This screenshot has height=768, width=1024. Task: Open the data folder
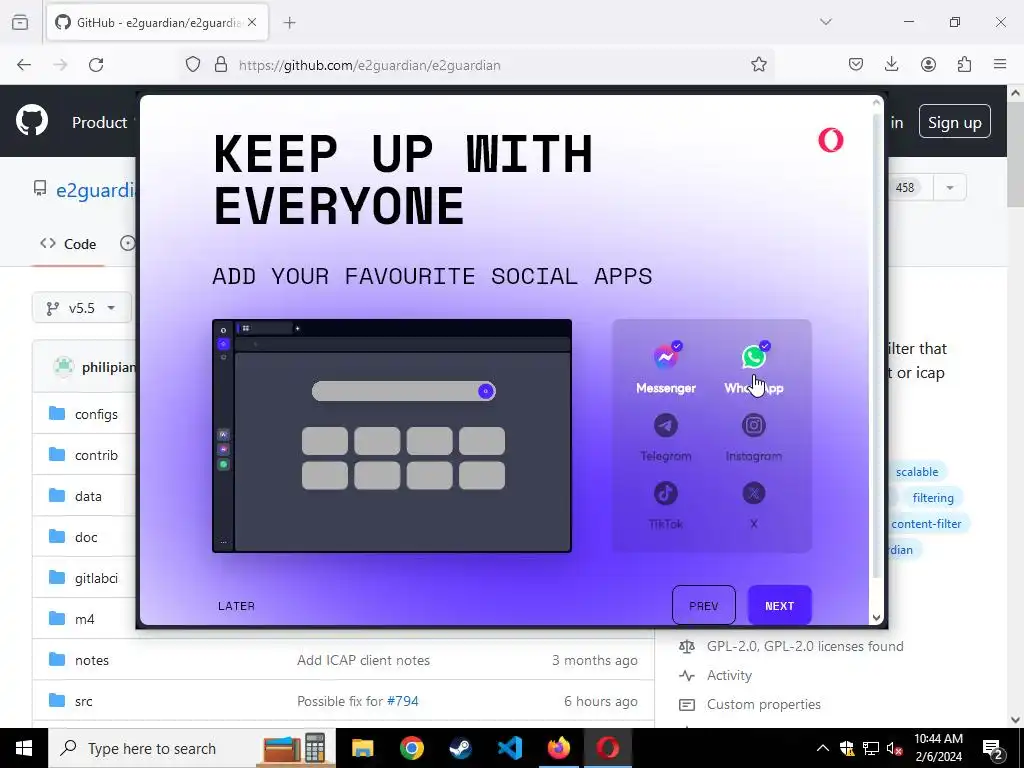pos(88,496)
